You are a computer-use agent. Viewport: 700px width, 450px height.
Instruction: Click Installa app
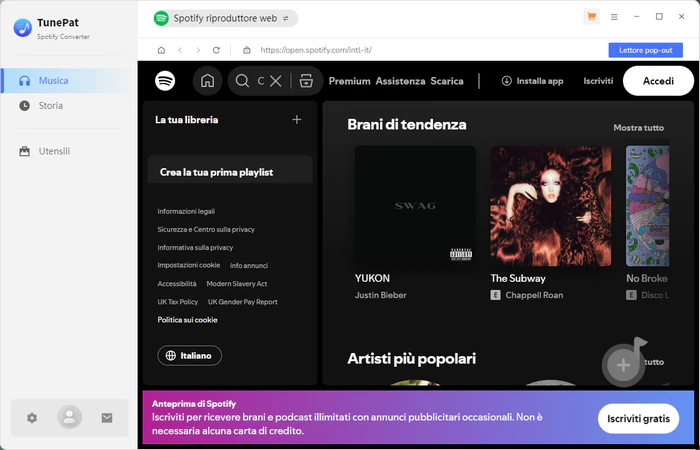[532, 81]
